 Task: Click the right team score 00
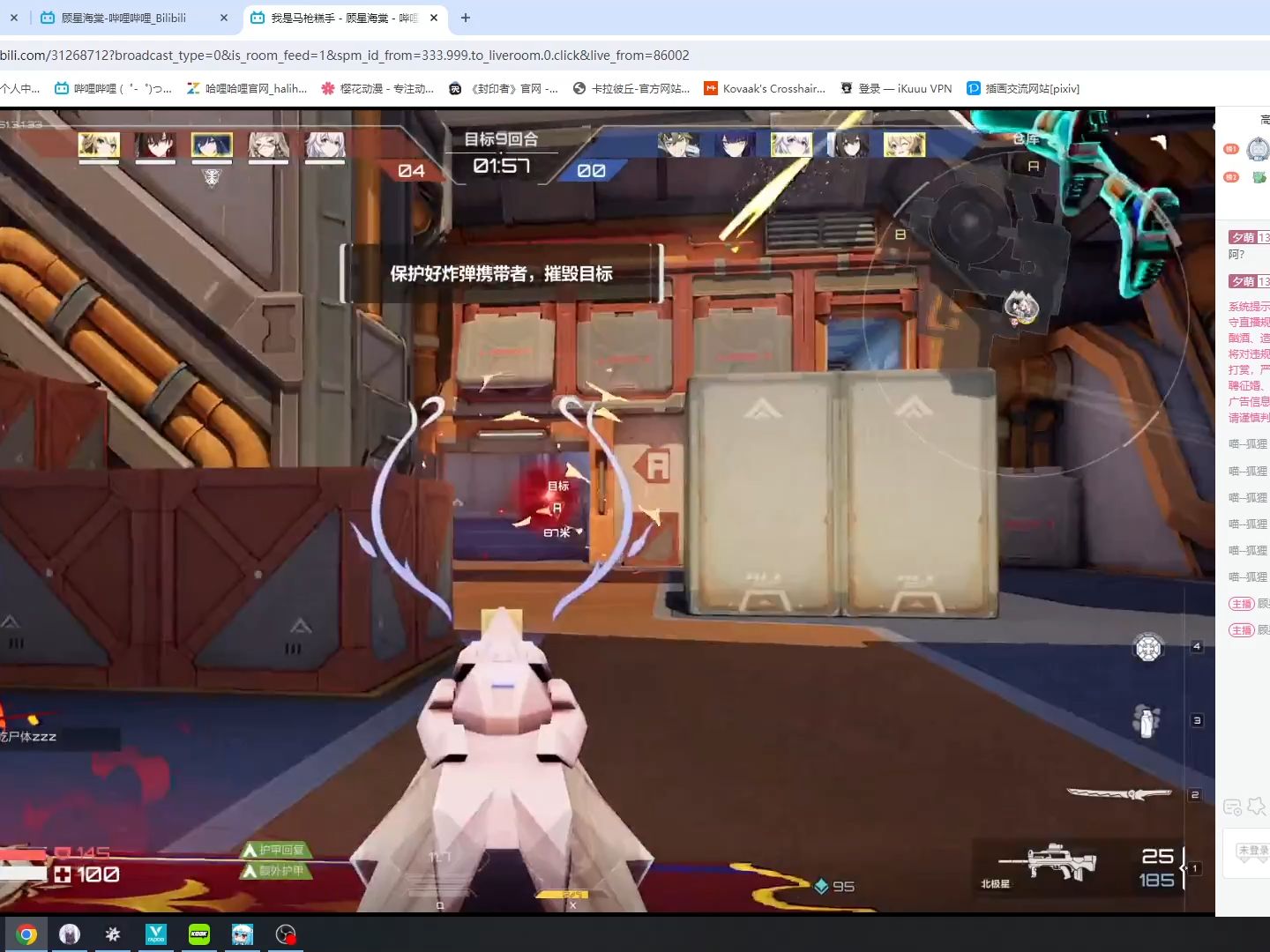591,171
